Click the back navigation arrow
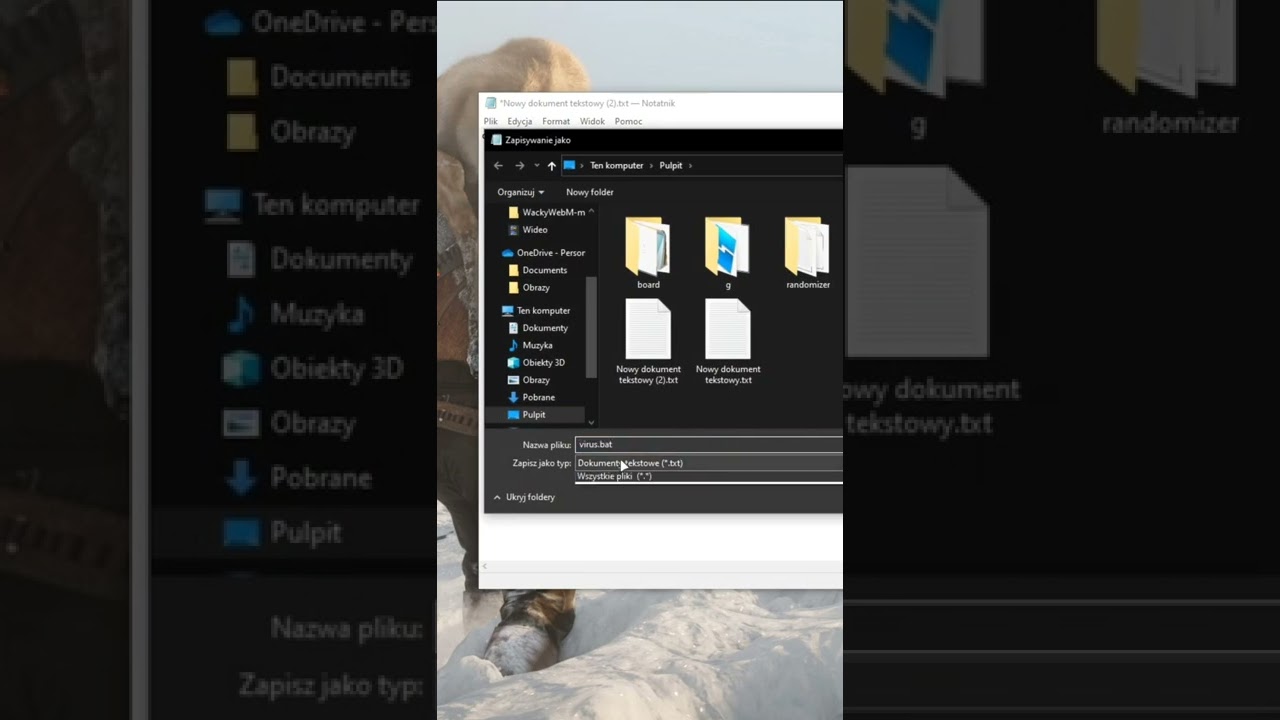Image resolution: width=1280 pixels, height=720 pixels. (498, 166)
